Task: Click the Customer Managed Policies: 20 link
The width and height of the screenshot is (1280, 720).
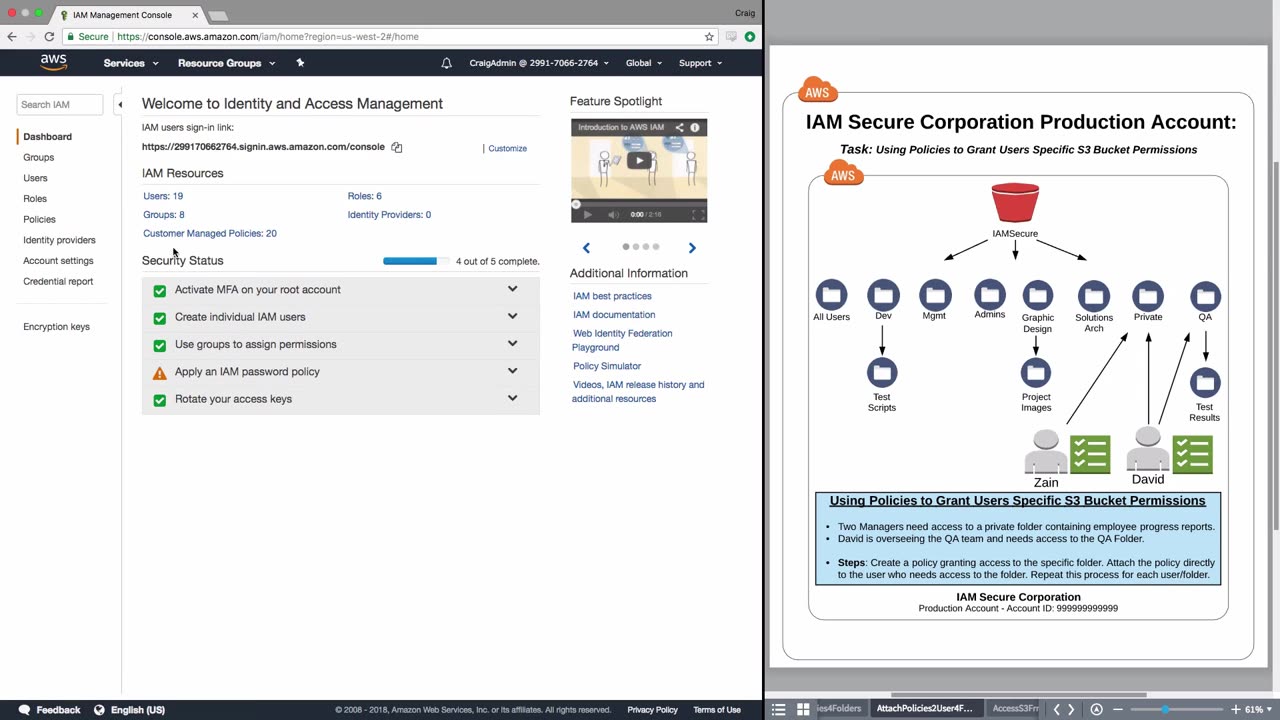Action: 210,233
